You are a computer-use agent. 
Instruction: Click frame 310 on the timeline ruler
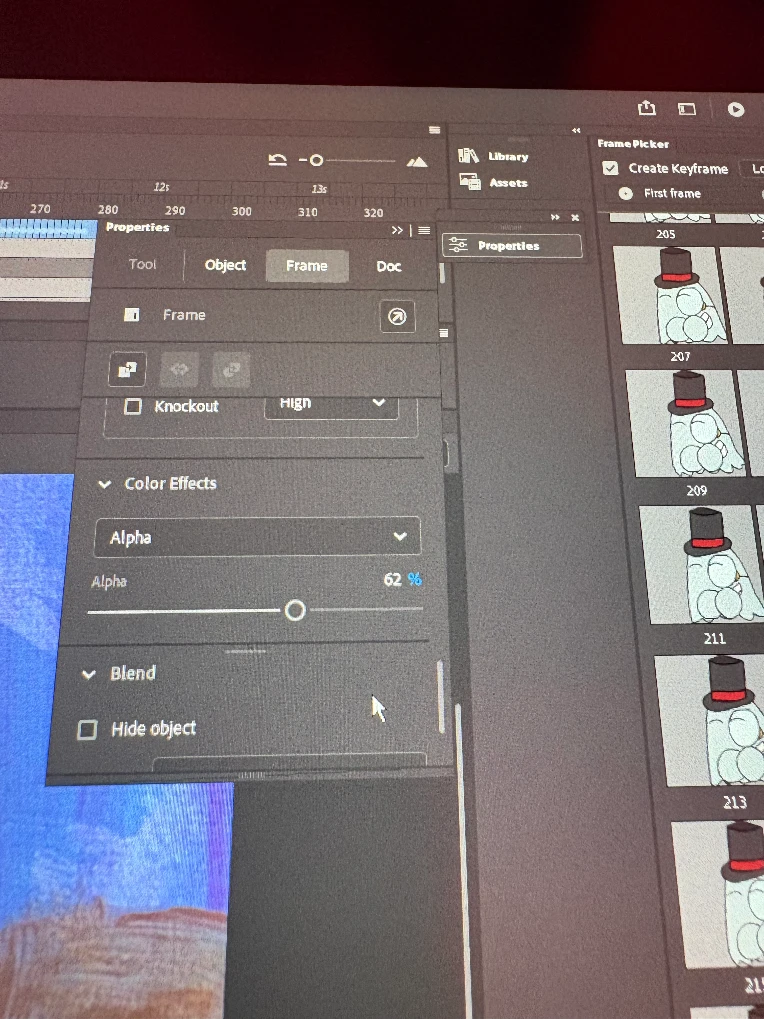[x=307, y=212]
